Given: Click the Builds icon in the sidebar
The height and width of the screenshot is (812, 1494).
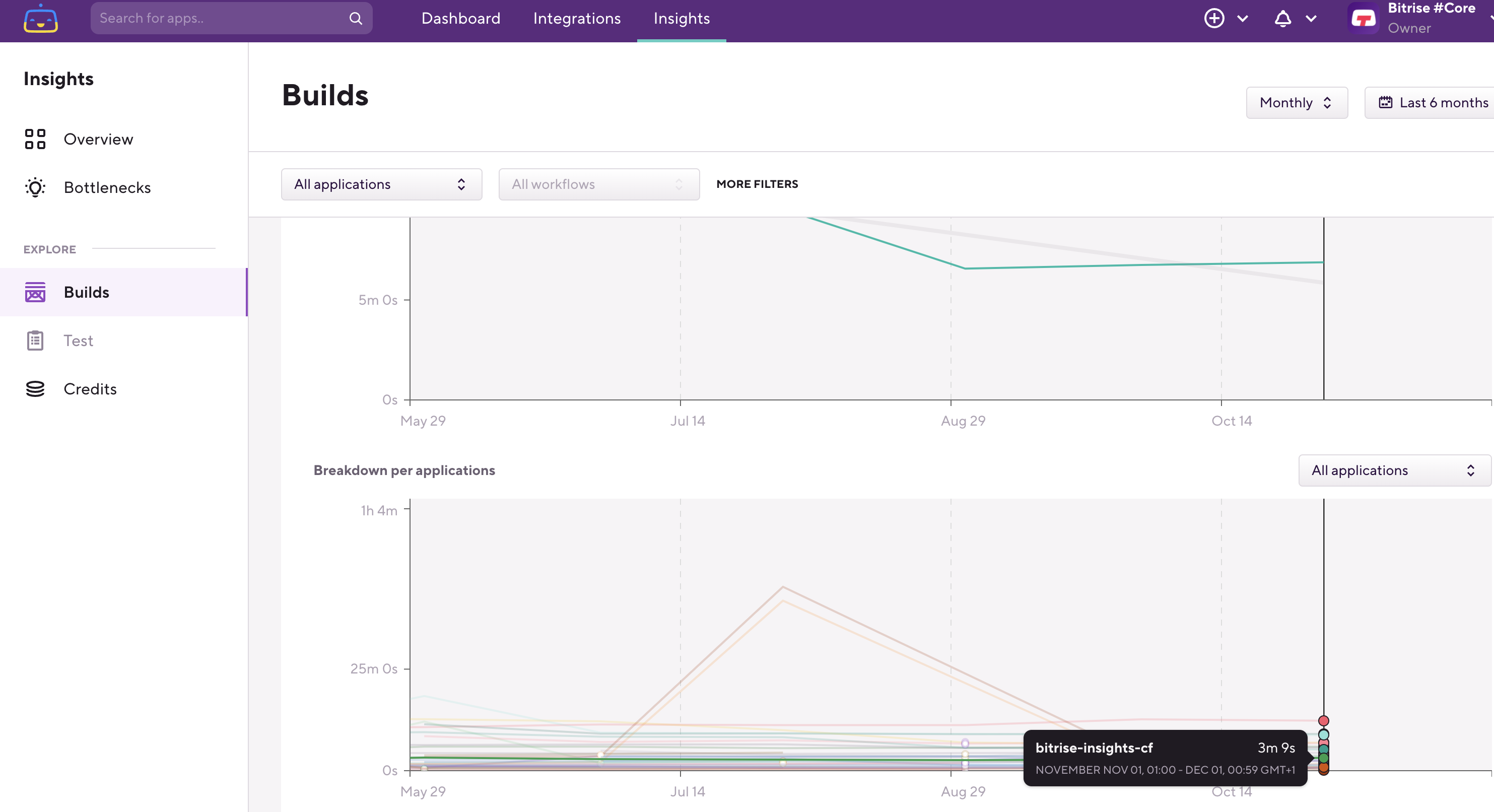Looking at the screenshot, I should coord(35,292).
